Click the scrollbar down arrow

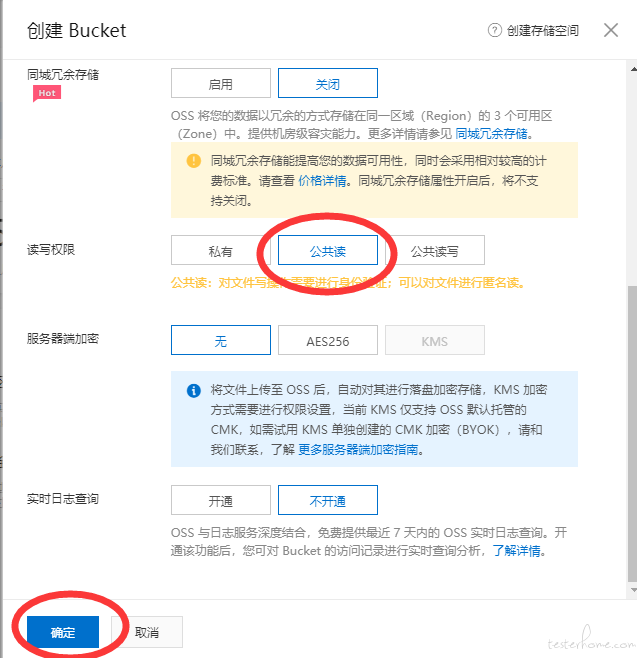coord(633,590)
